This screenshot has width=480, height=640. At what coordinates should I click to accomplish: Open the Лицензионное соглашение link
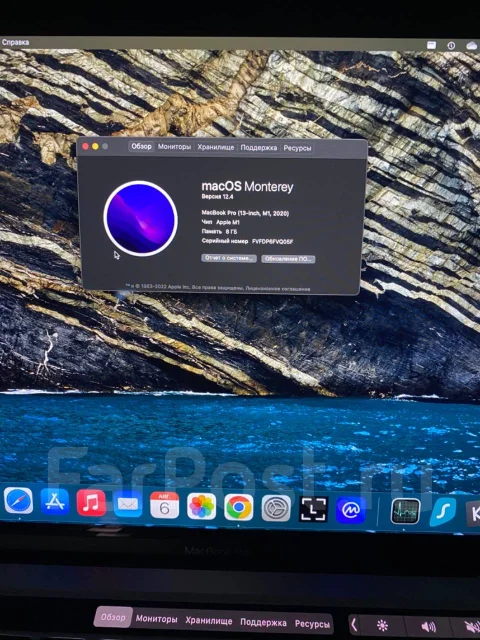point(278,289)
